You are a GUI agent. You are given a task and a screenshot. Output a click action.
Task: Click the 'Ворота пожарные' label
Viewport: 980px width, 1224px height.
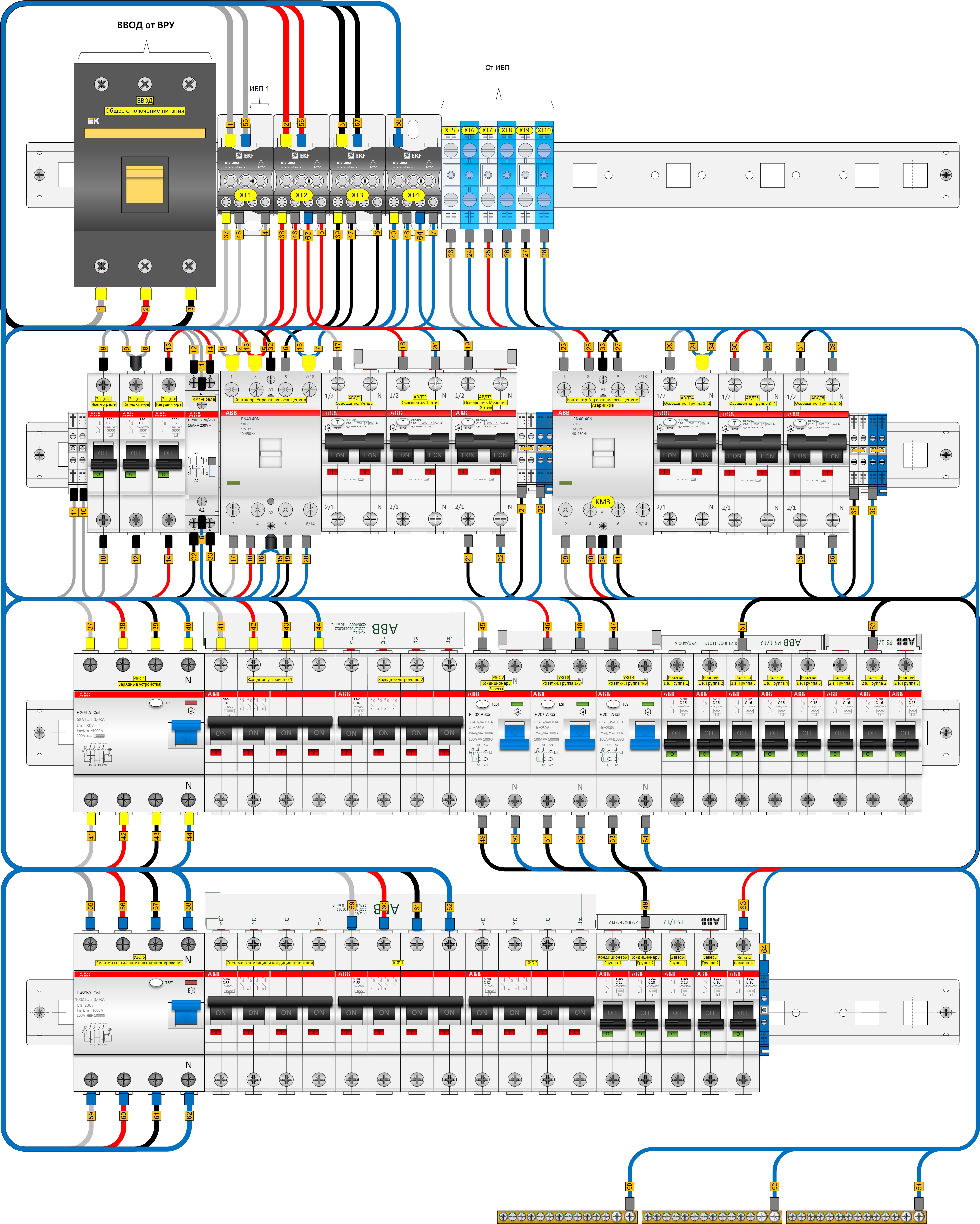coord(744,960)
